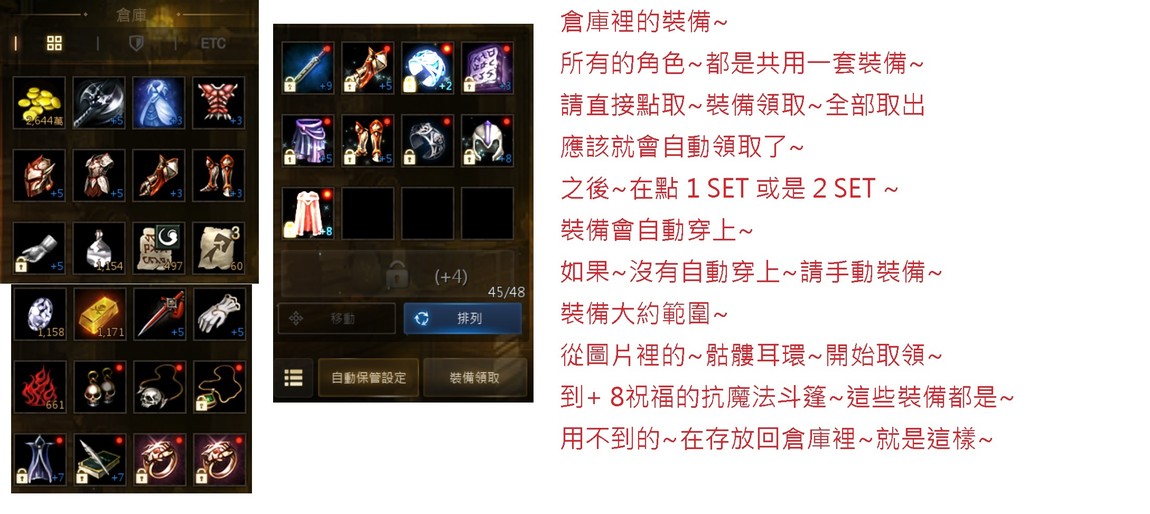Viewport: 1150px width, 514px height.
Task: Click the glowing blue ring +2 item
Action: tap(428, 67)
